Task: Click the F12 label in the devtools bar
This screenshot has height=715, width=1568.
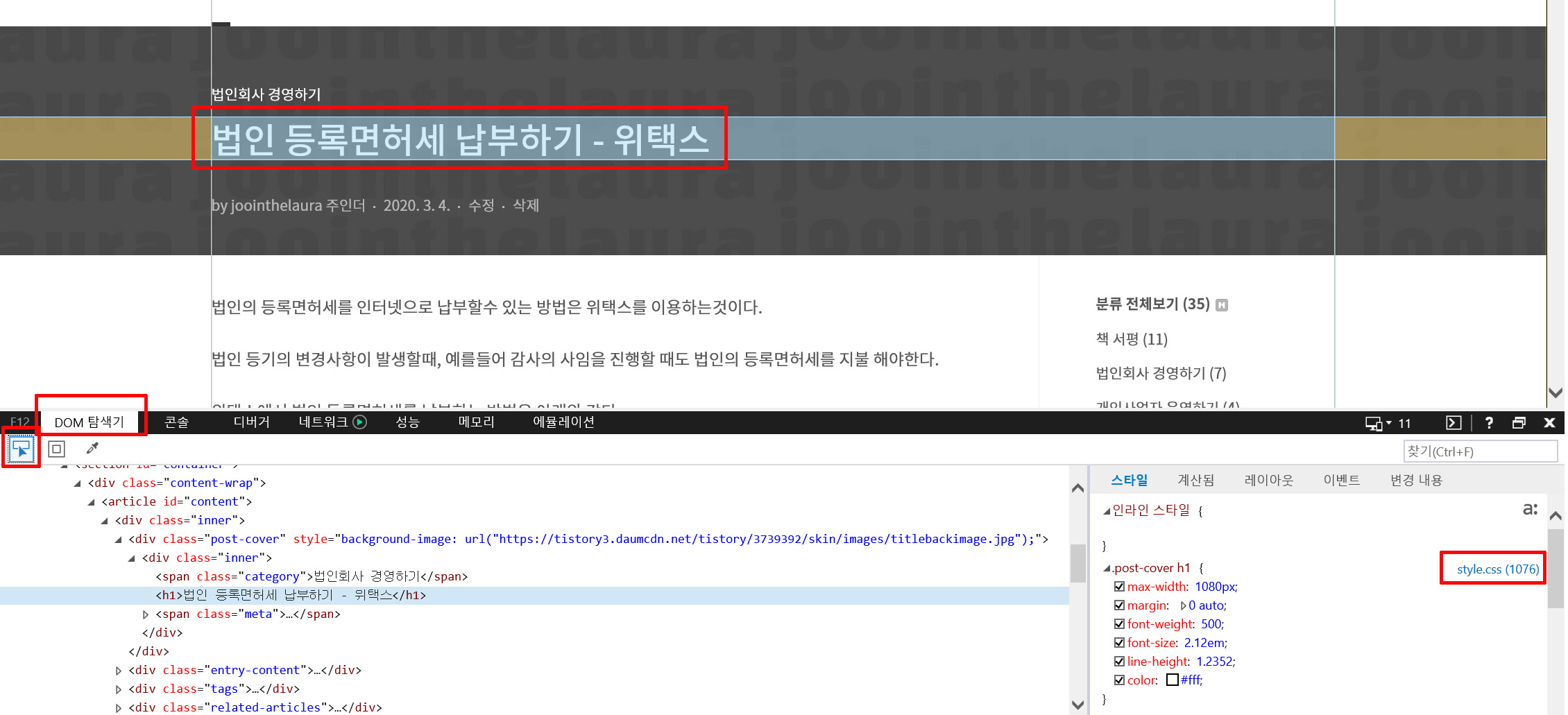Action: pyautogui.click(x=20, y=422)
